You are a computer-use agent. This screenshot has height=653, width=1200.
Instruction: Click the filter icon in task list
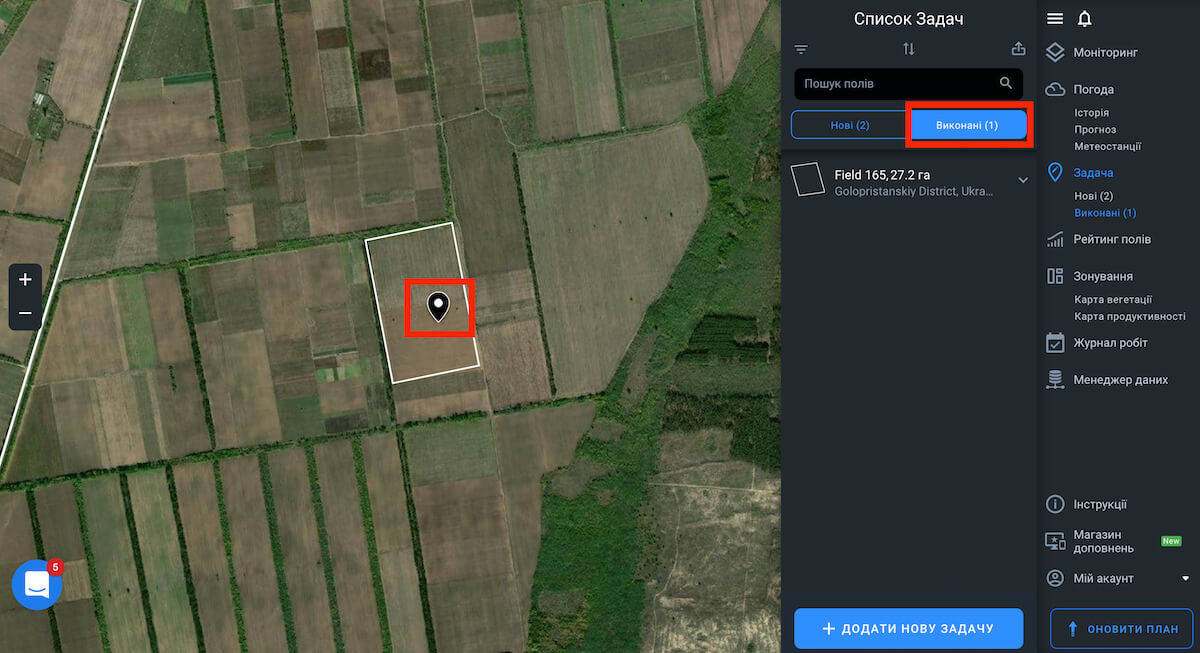pyautogui.click(x=801, y=49)
